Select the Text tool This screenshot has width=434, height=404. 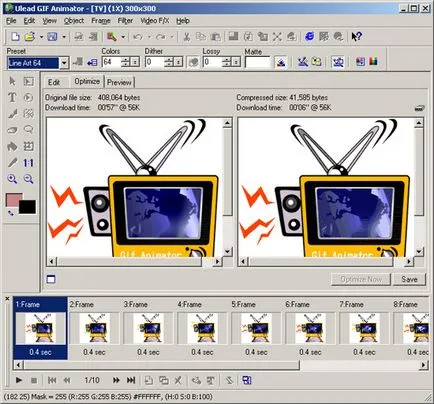(x=12, y=97)
